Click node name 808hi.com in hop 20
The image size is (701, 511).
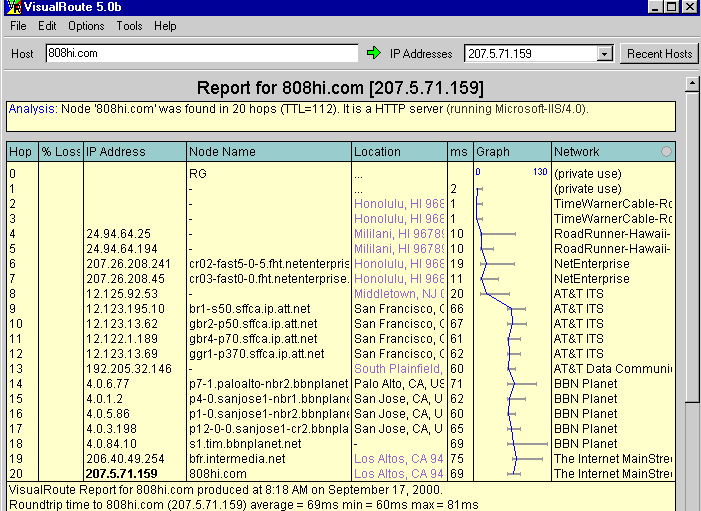pos(219,474)
